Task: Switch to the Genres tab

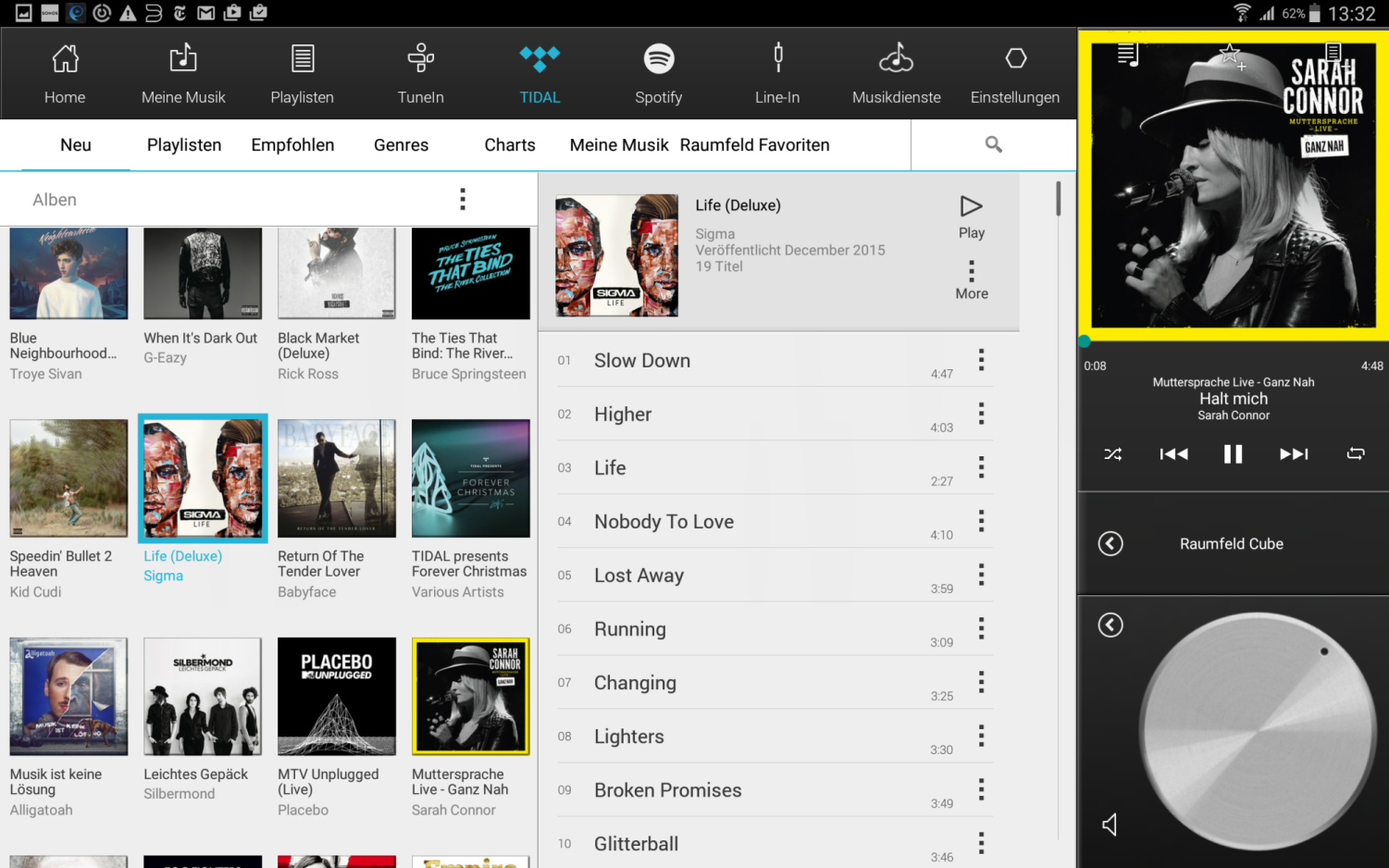Action: click(x=401, y=145)
